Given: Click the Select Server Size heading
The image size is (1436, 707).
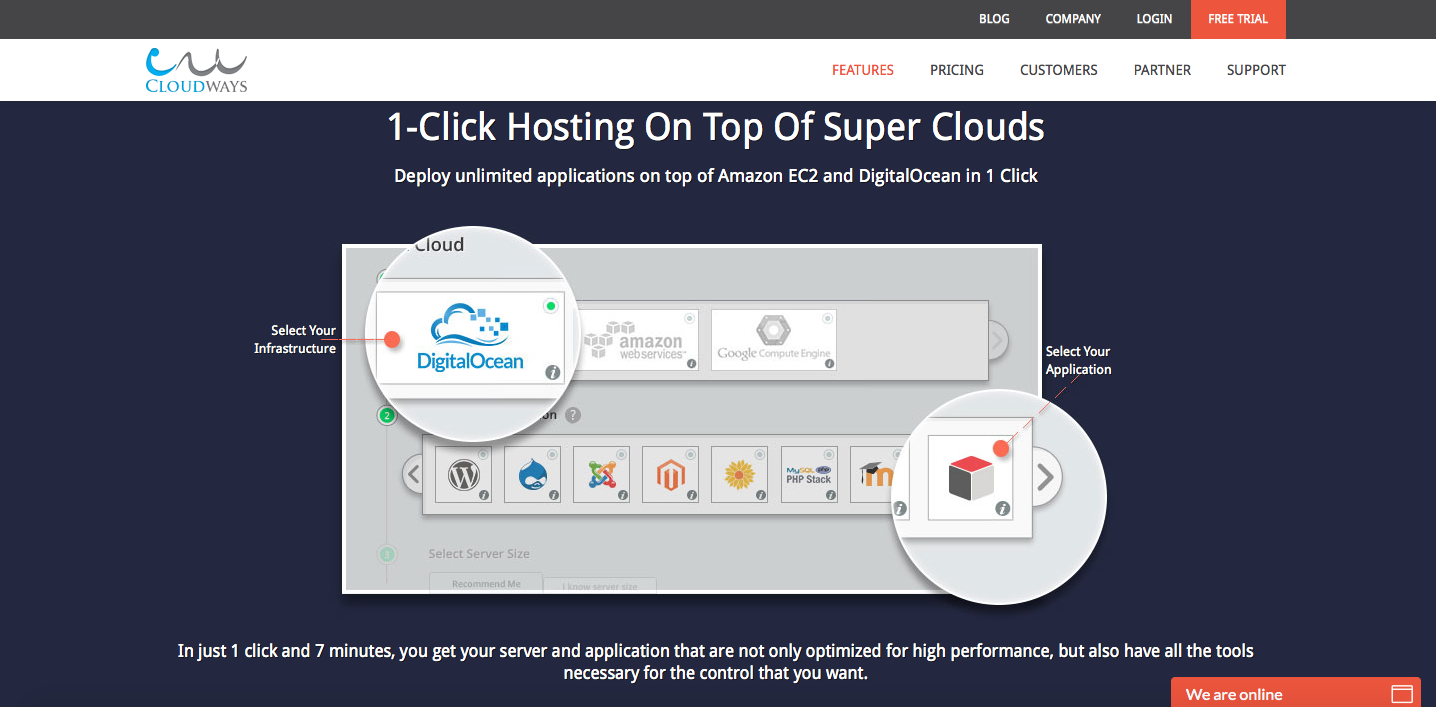Looking at the screenshot, I should click(479, 554).
